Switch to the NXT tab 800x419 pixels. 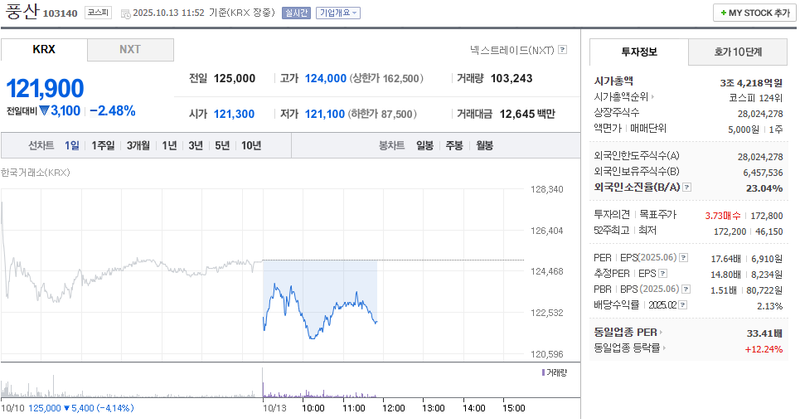[x=130, y=49]
